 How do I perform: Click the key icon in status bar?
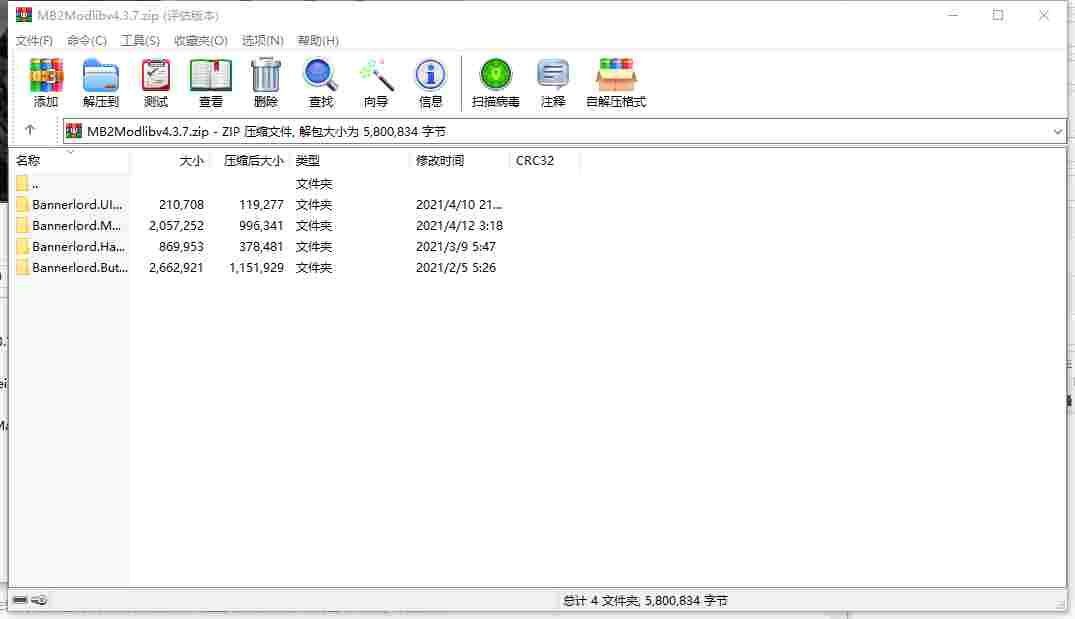click(40, 600)
